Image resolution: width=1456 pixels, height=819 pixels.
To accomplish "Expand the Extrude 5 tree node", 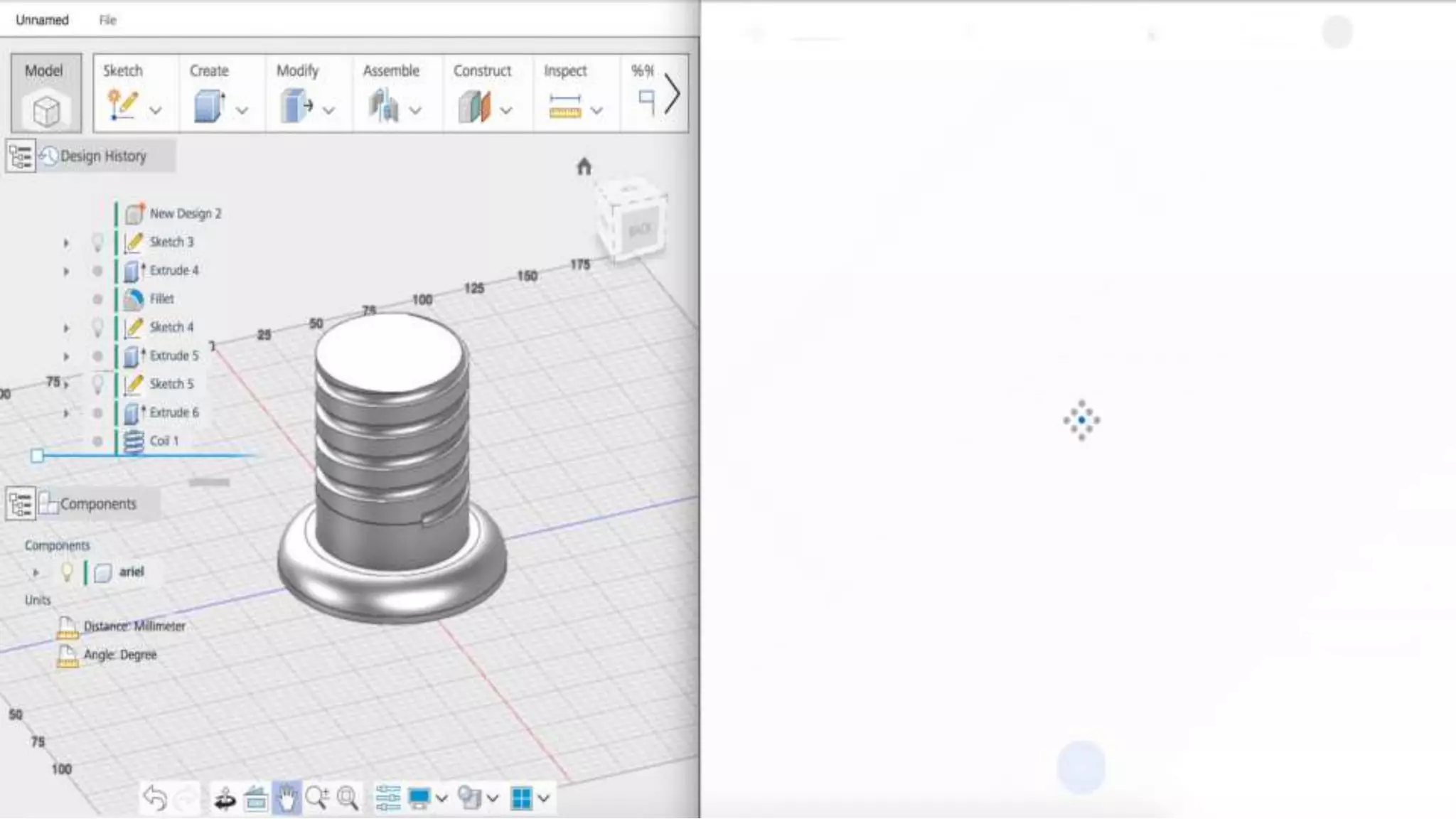I will pyautogui.click(x=66, y=357).
